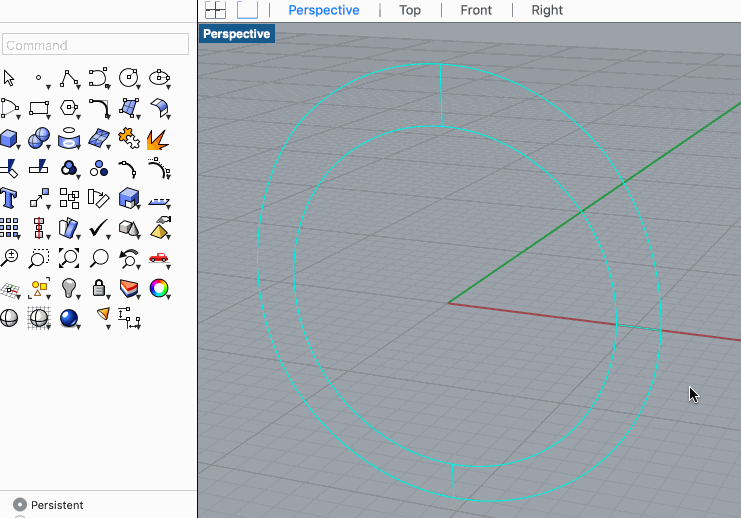This screenshot has width=741, height=518.
Task: Choose the Rotate 2D tool
Action: [x=98, y=199]
